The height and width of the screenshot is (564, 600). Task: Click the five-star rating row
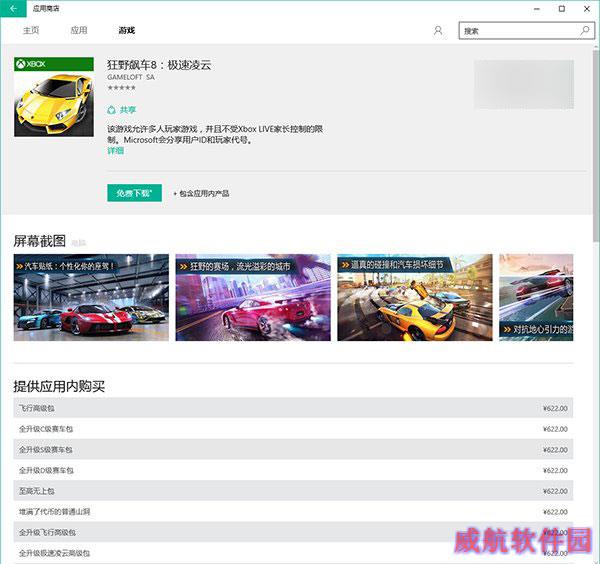(122, 88)
